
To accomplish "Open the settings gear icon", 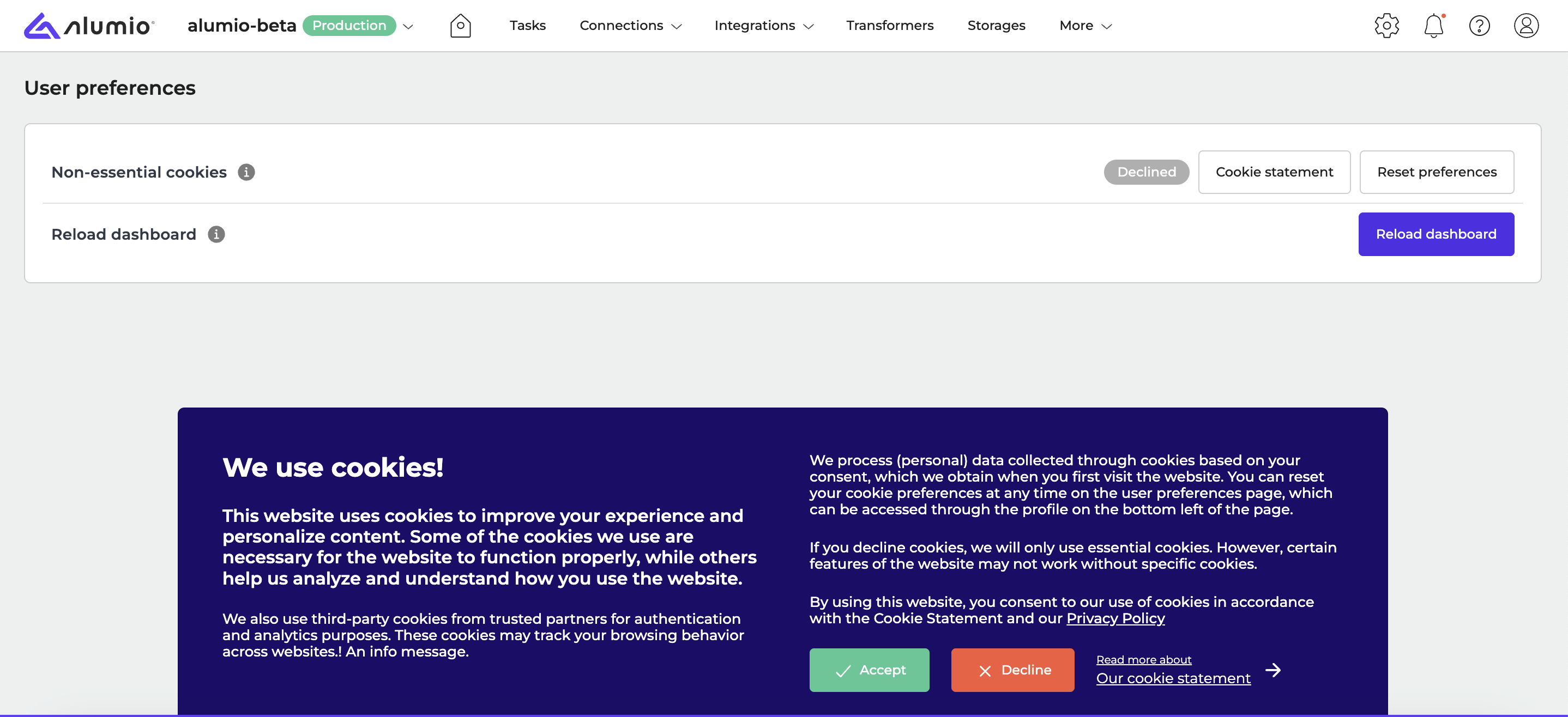I will coord(1386,26).
